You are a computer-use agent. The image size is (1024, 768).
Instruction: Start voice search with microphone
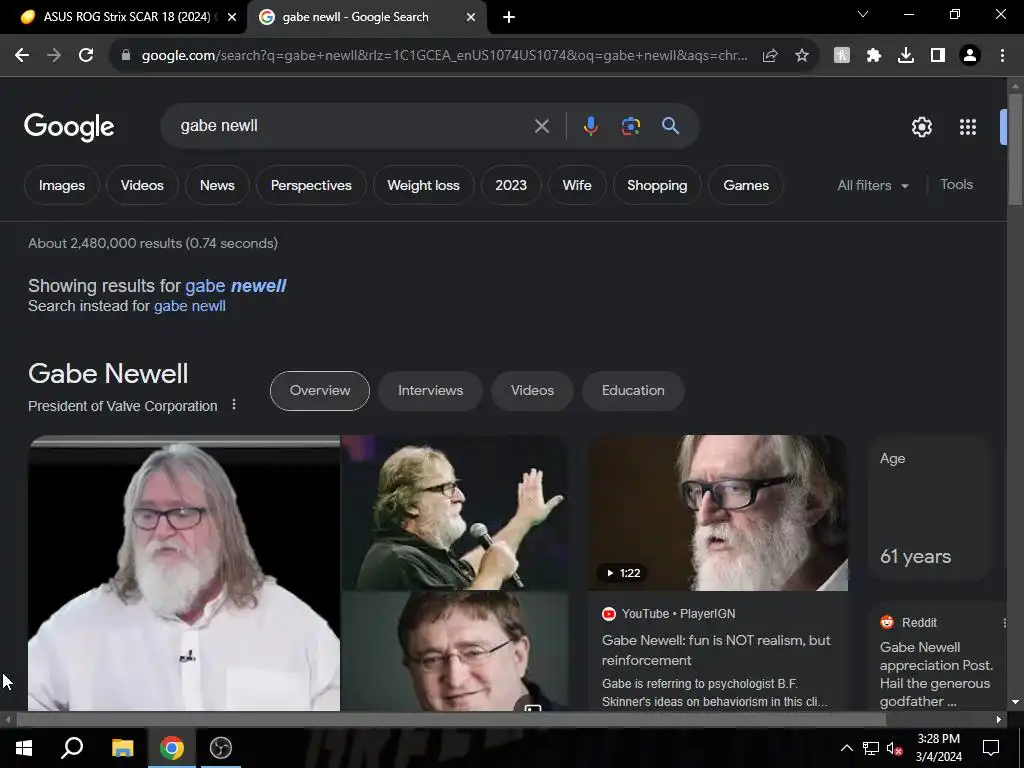pos(590,126)
